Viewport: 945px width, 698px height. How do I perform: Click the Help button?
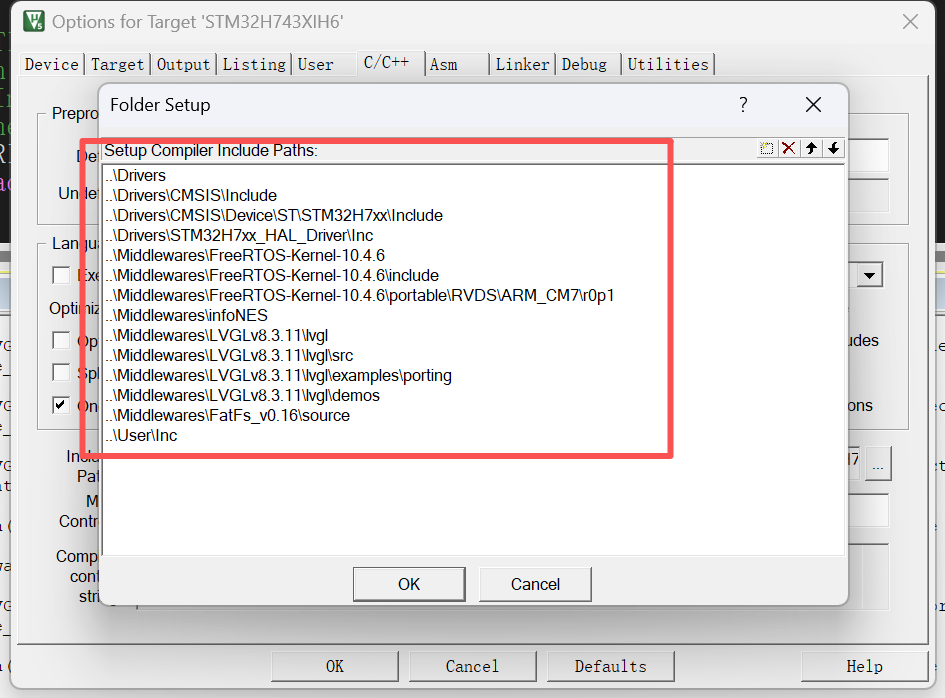[862, 666]
